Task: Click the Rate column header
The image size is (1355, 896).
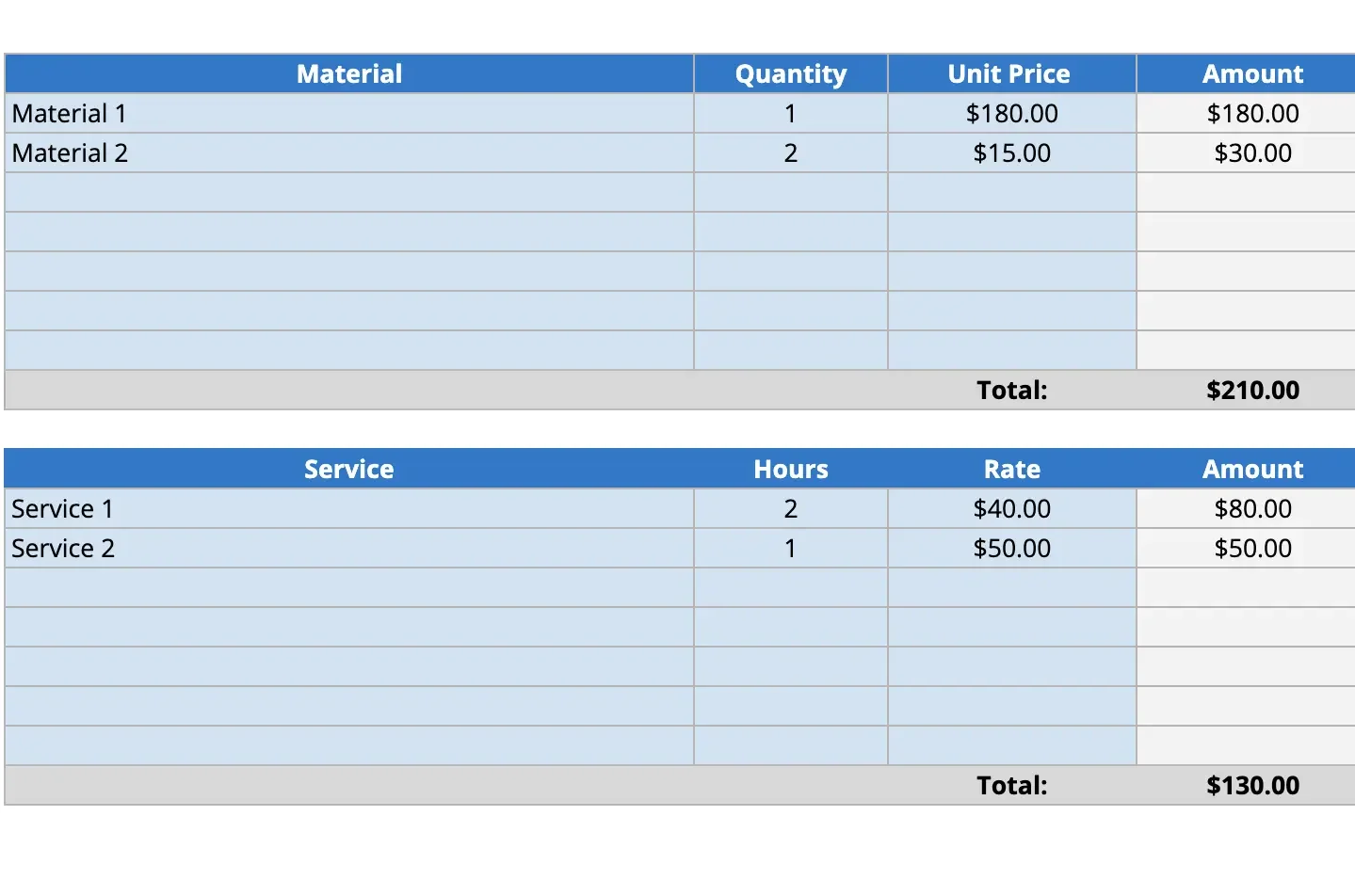Action: point(1011,470)
